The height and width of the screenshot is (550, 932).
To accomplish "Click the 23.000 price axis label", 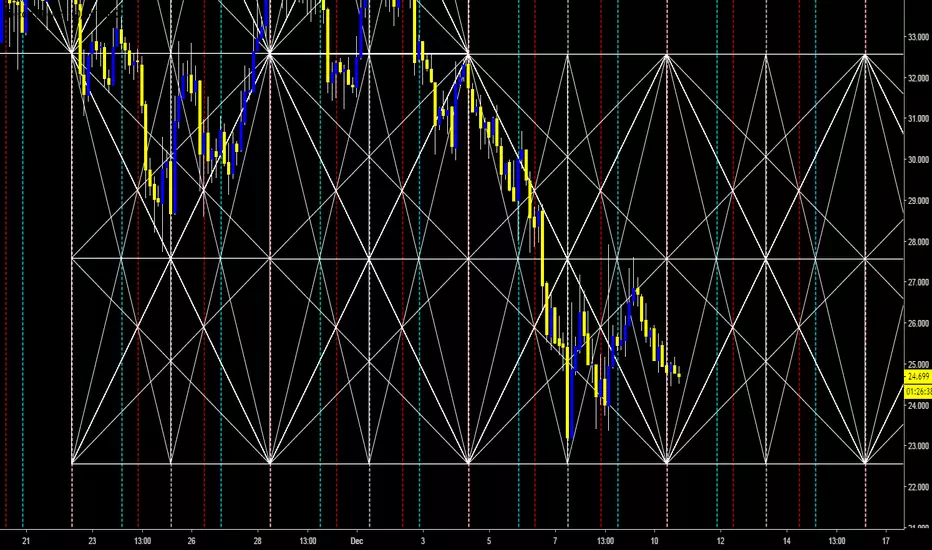I will point(918,446).
